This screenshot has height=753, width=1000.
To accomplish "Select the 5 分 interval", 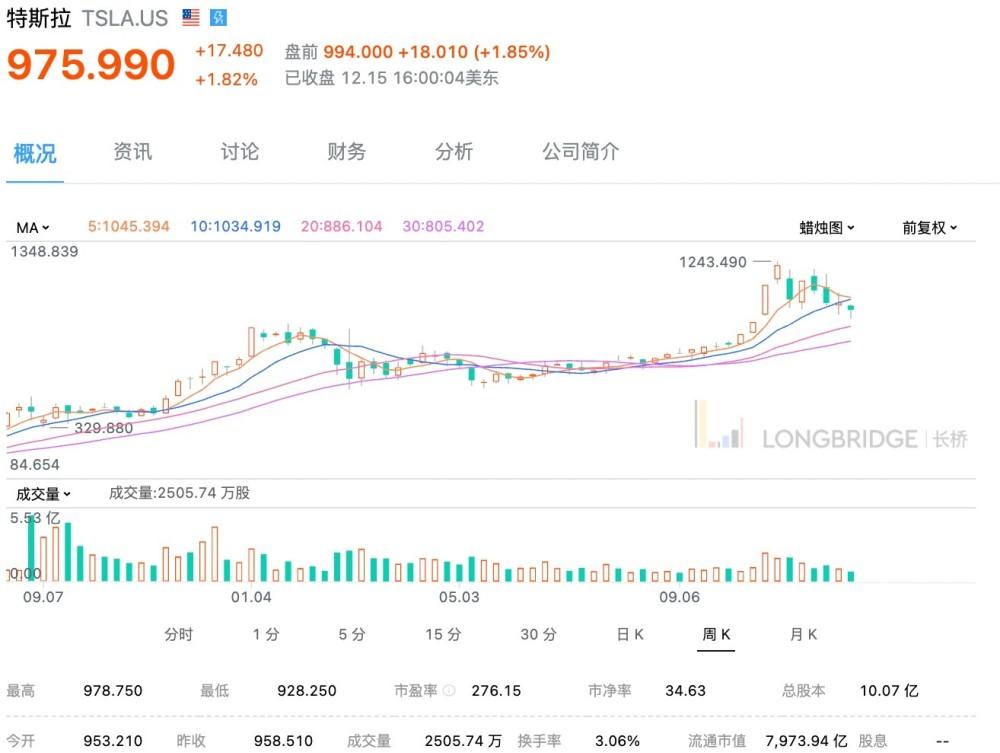I will click(352, 634).
